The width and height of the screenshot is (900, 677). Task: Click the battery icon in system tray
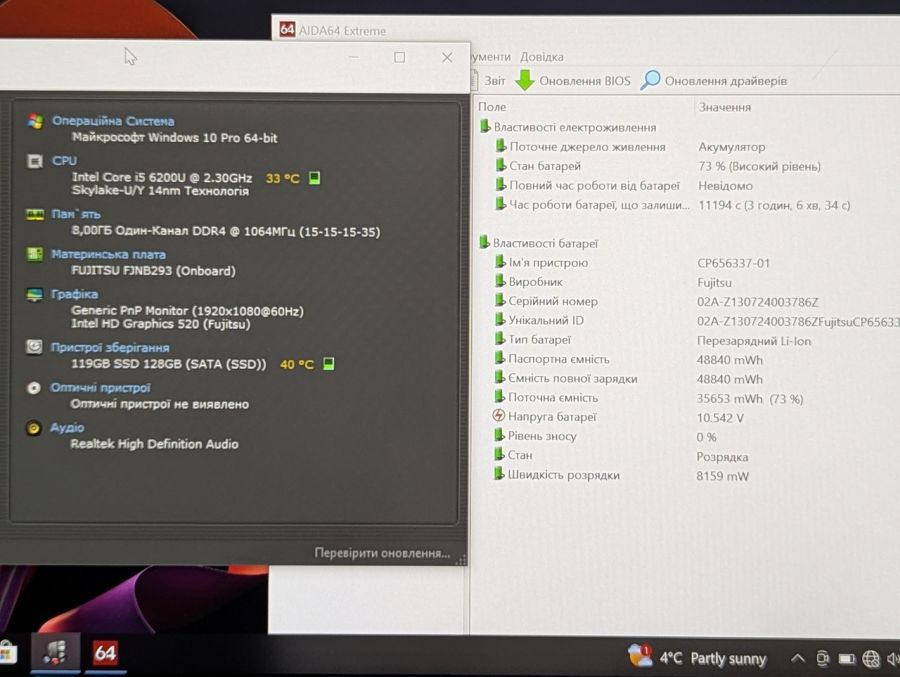click(x=847, y=659)
